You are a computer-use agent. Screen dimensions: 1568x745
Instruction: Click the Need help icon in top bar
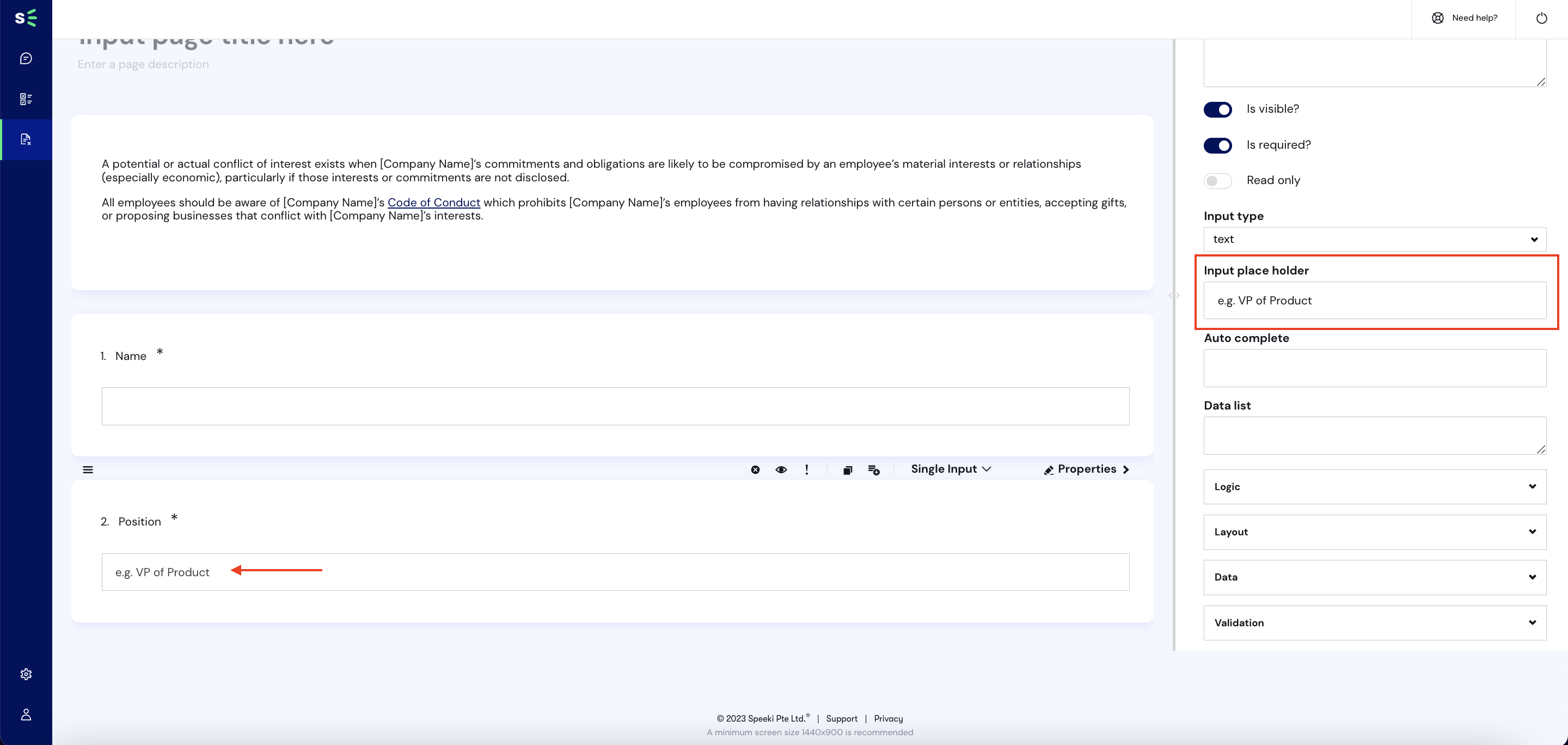(x=1438, y=18)
